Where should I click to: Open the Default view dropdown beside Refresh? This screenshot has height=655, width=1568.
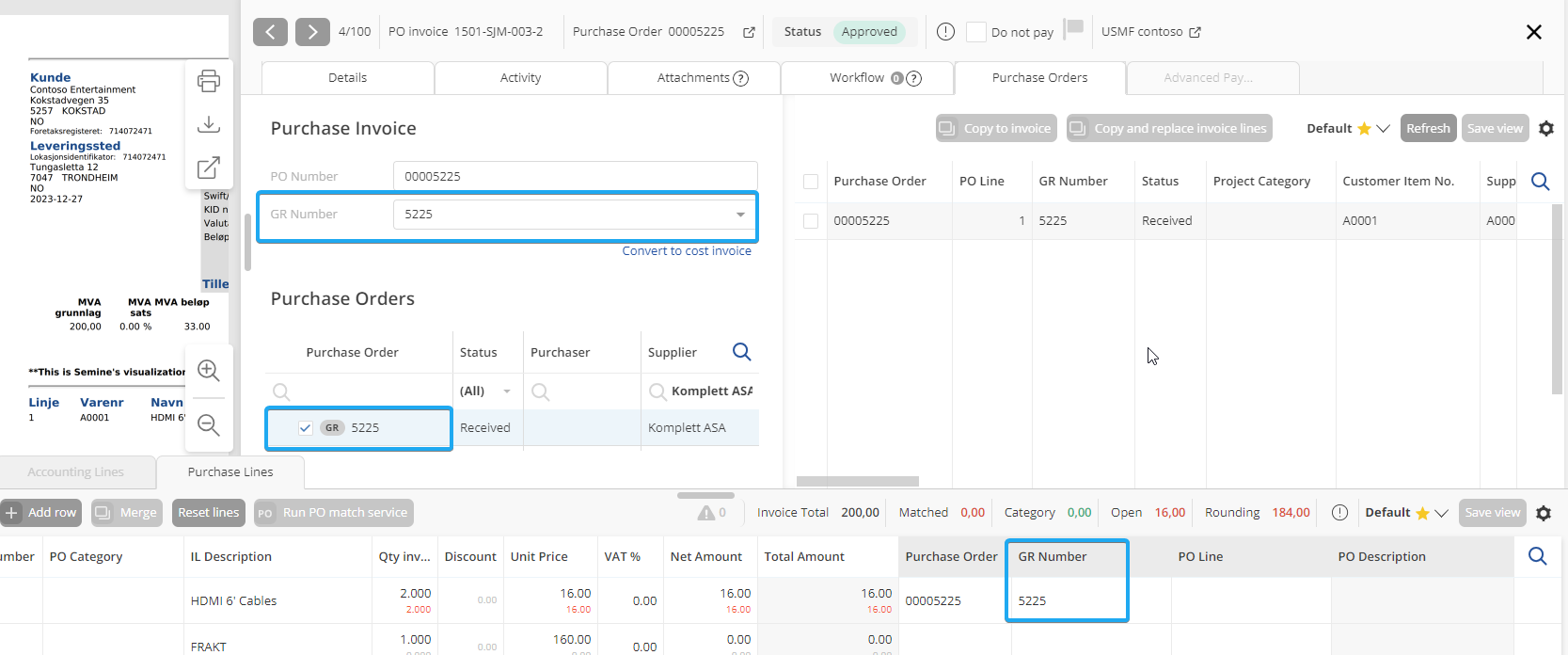coord(1383,129)
